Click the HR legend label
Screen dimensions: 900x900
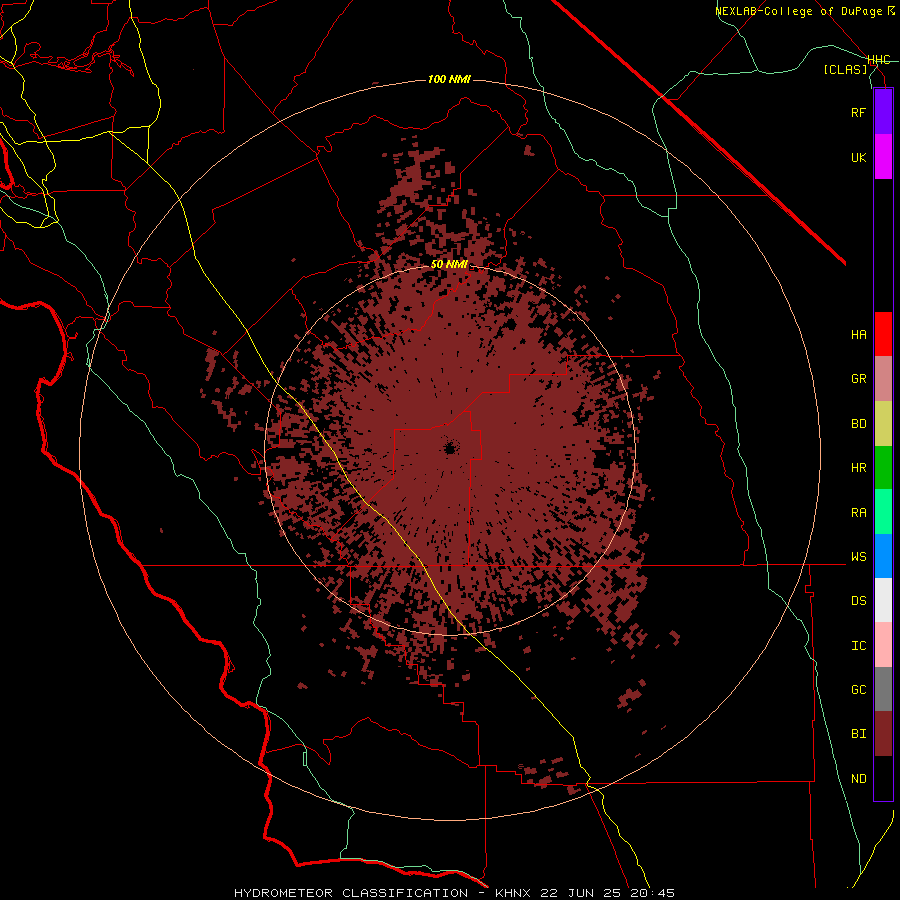point(858,468)
